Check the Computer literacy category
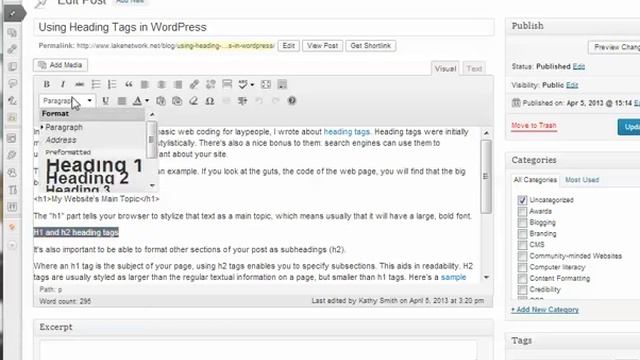The width and height of the screenshot is (640, 360). pos(522,267)
